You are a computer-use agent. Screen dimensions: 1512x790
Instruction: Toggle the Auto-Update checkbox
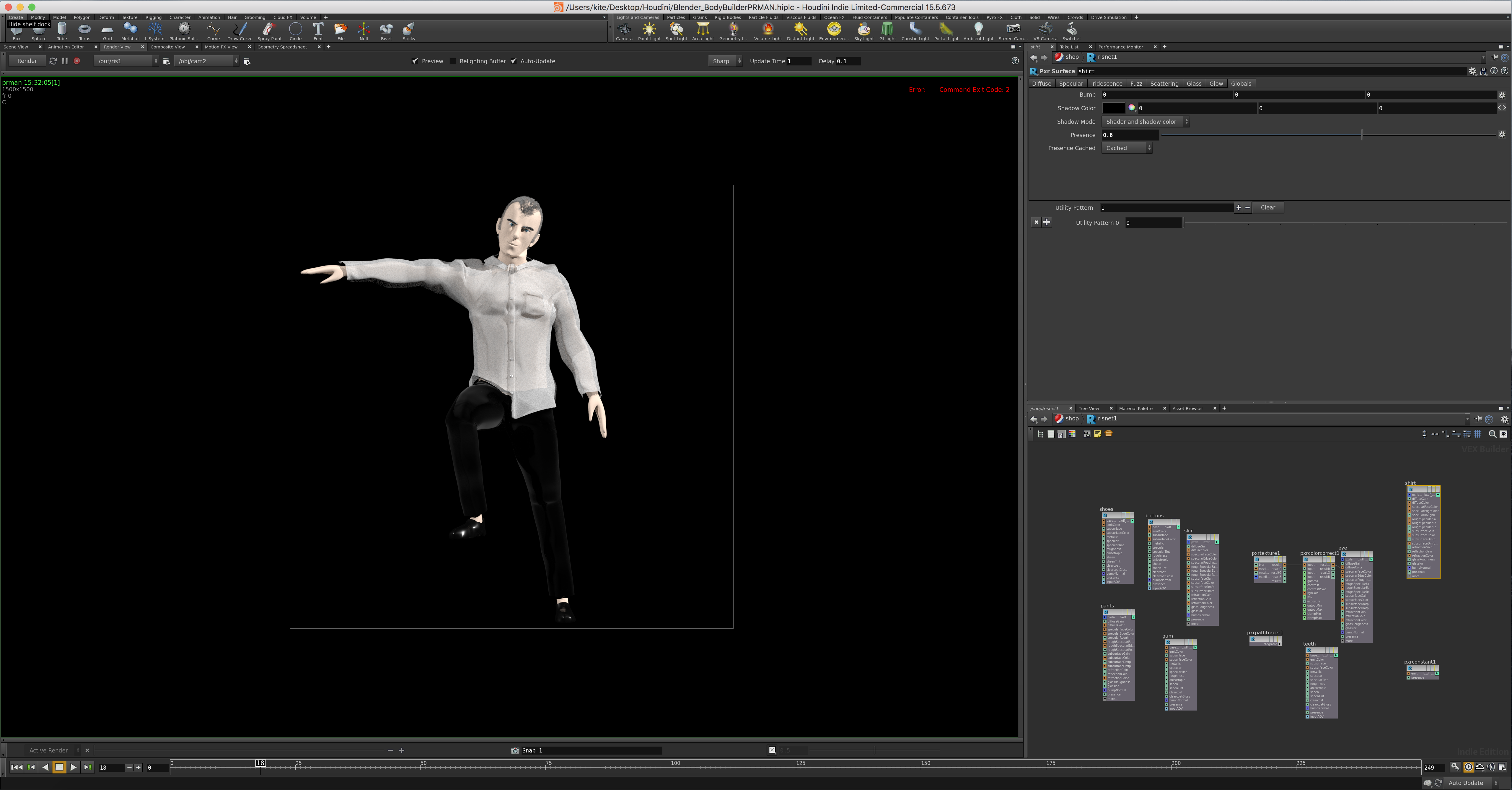[x=514, y=61]
